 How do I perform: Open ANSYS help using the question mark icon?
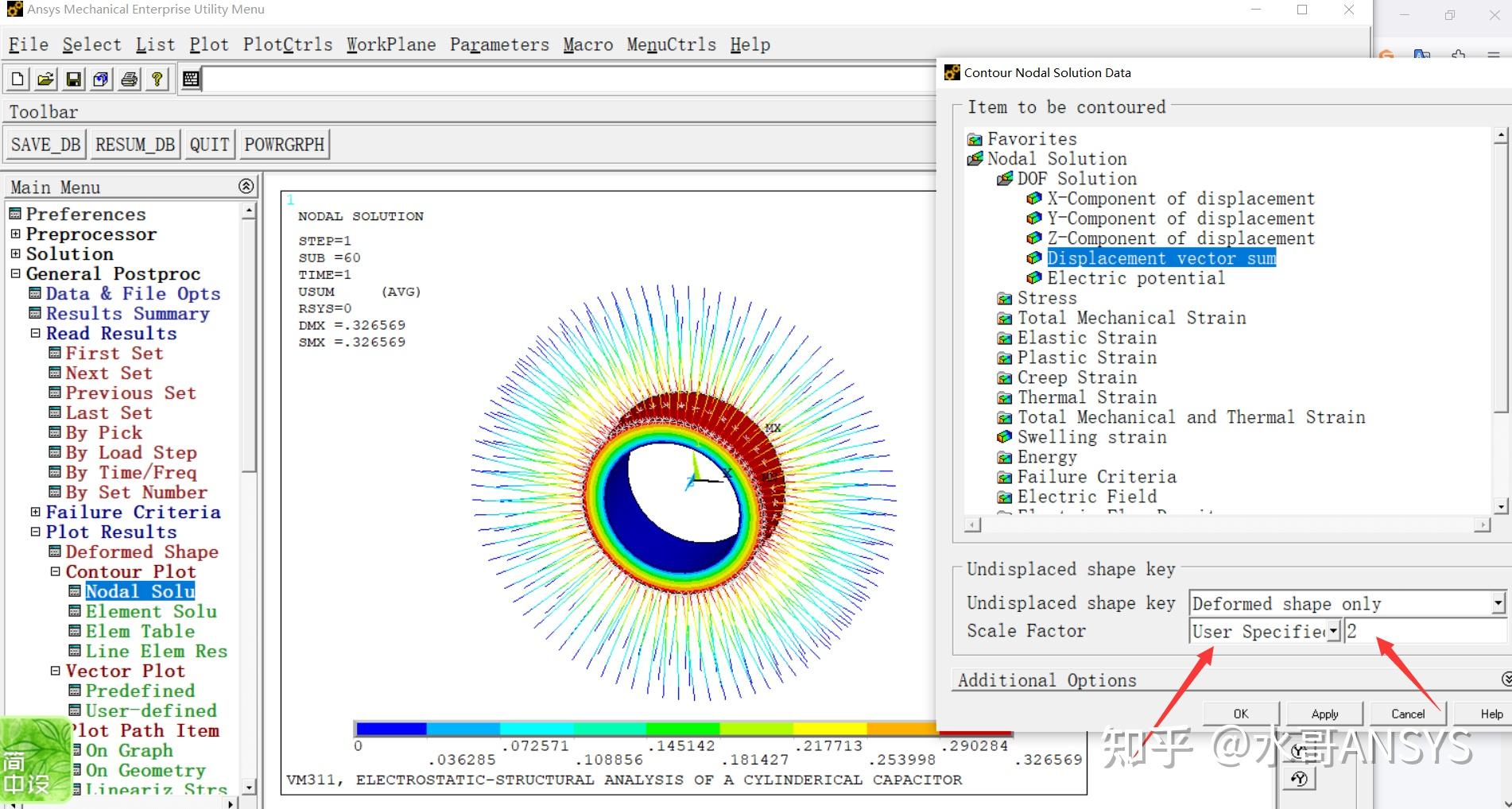(157, 79)
